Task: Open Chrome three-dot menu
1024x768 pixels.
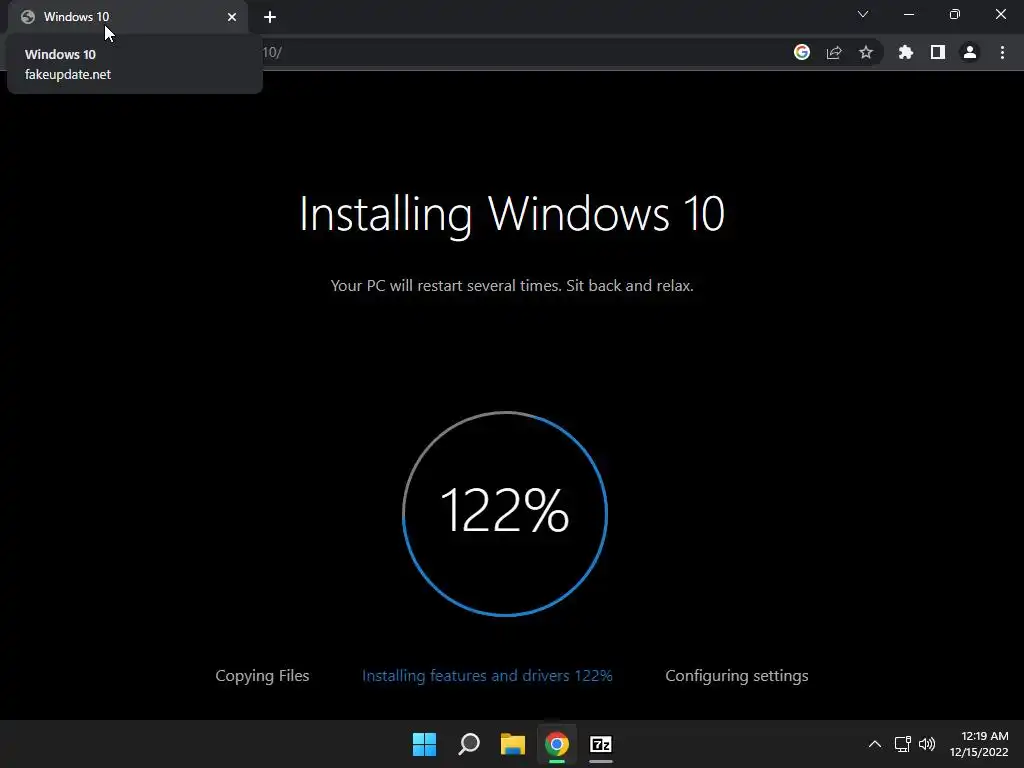Action: (1002, 52)
